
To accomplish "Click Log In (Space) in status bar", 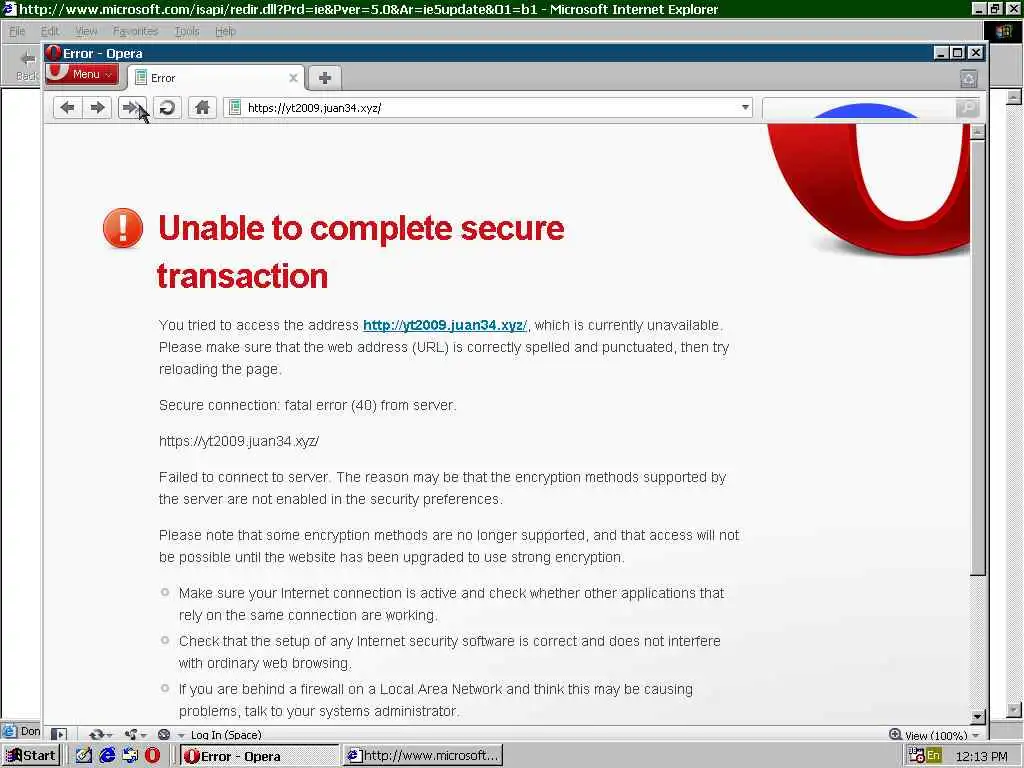I will 226,735.
